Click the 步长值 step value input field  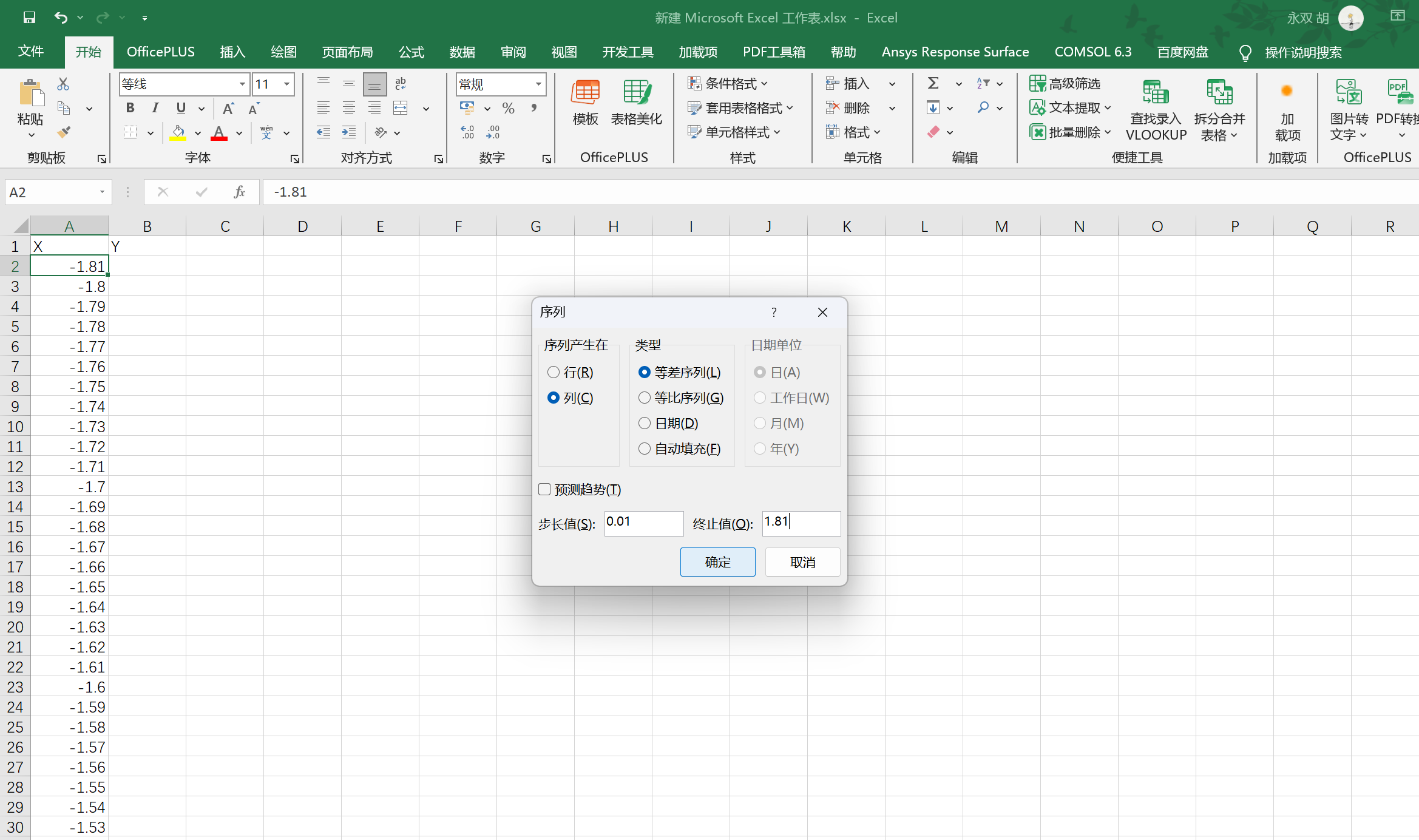(643, 523)
